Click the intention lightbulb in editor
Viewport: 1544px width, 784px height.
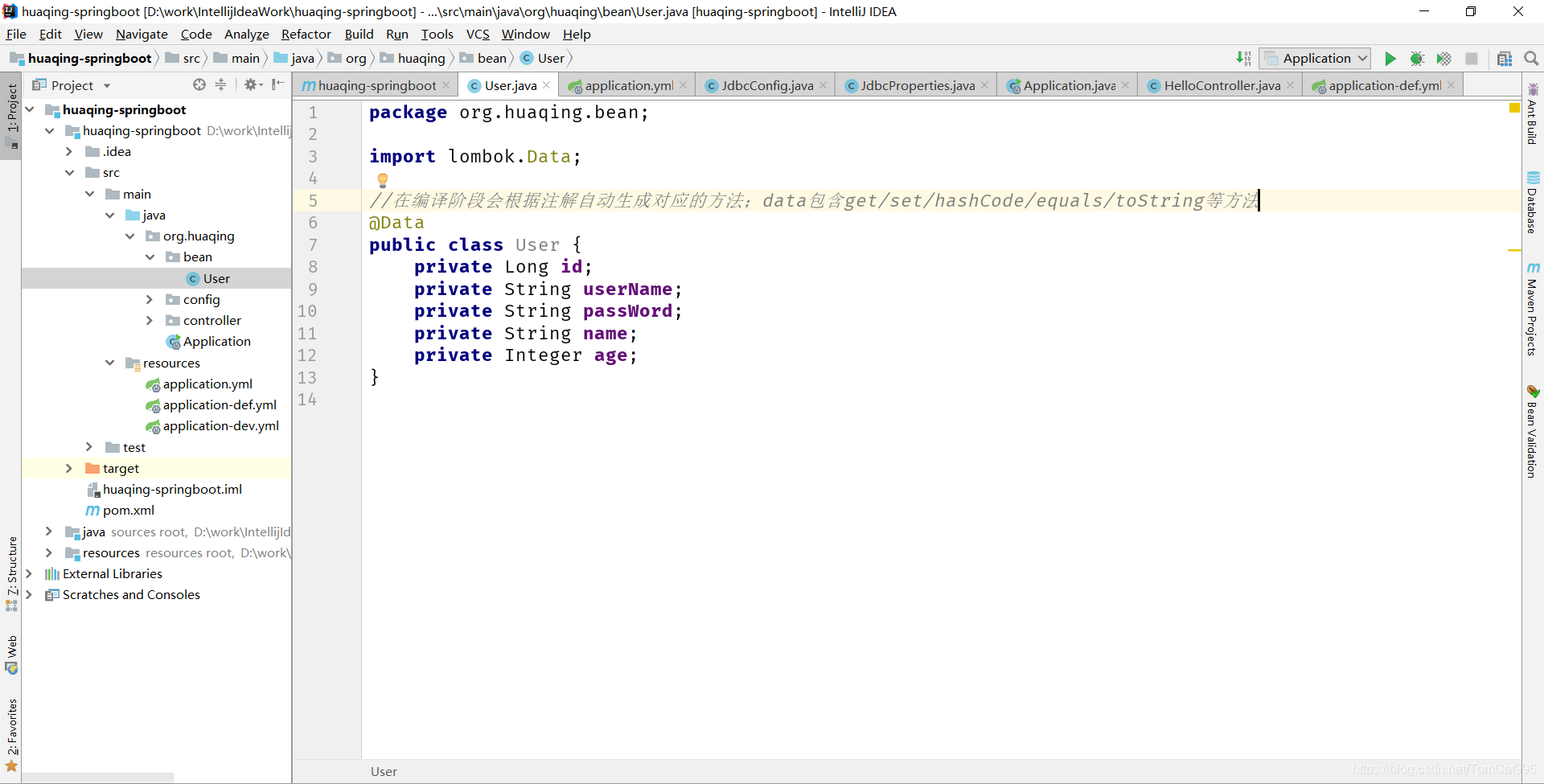click(383, 179)
